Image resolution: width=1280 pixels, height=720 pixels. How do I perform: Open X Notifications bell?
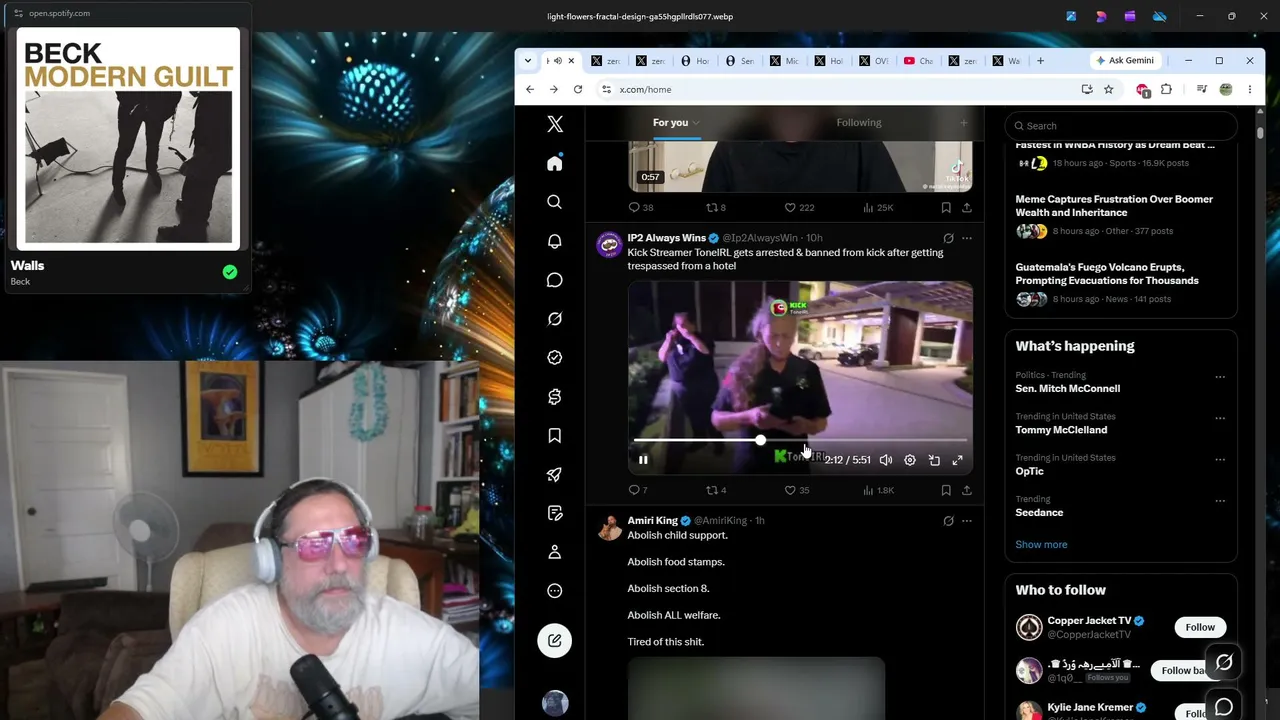tap(554, 241)
